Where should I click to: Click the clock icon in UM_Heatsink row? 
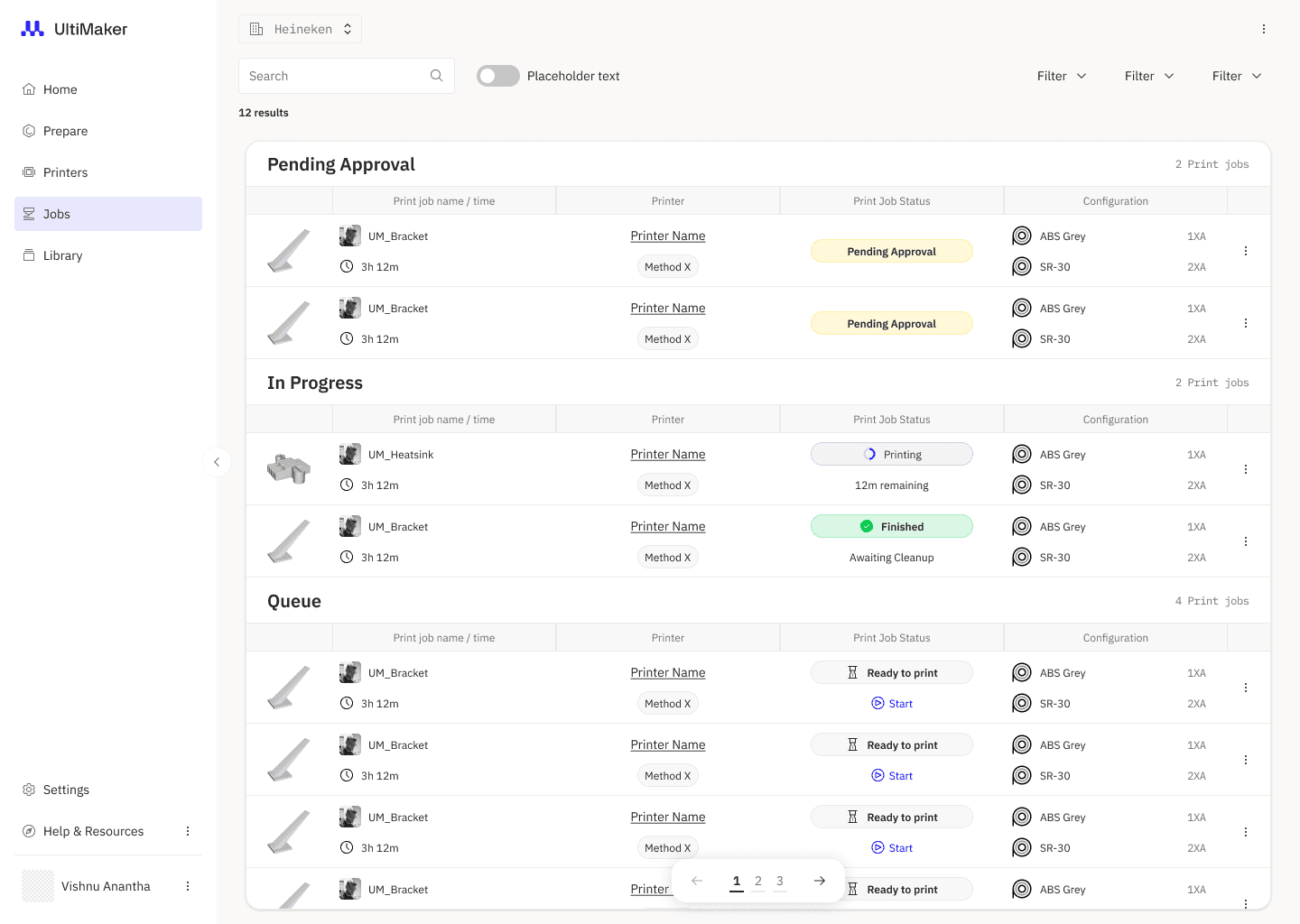point(347,485)
